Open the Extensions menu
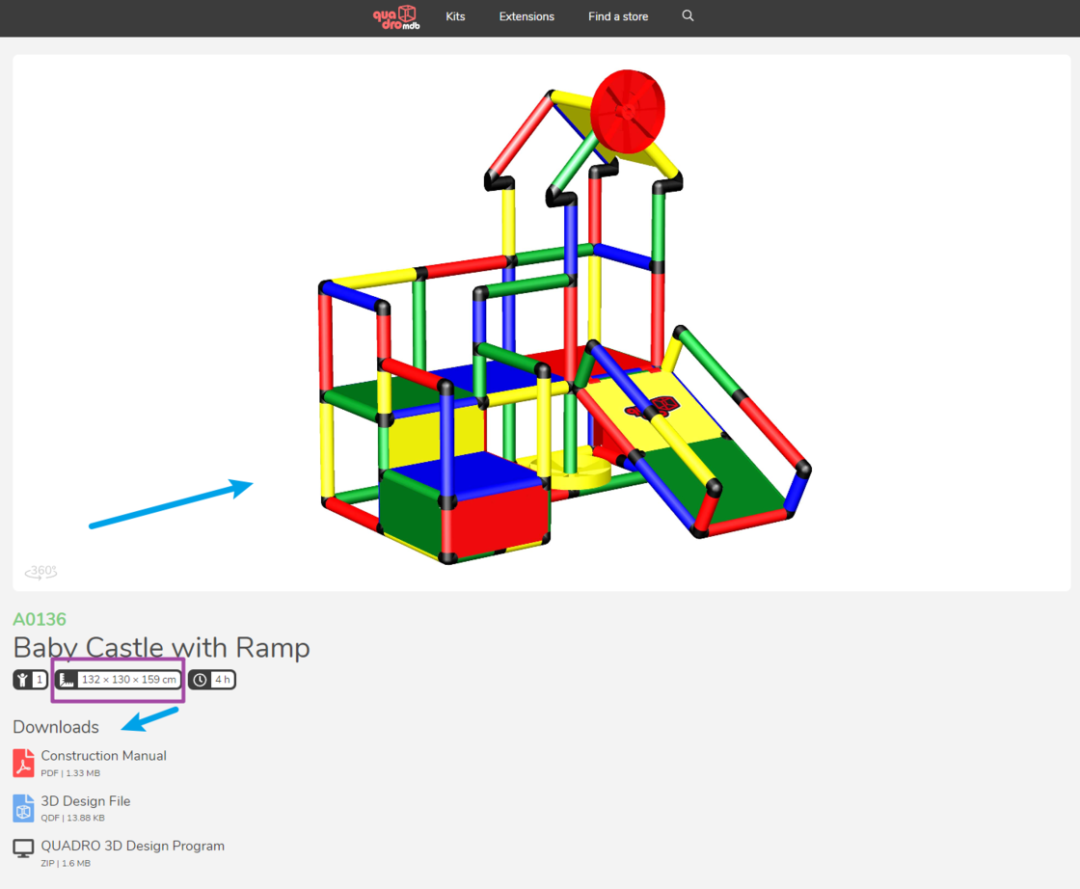Image resolution: width=1080 pixels, height=889 pixels. pos(527,17)
